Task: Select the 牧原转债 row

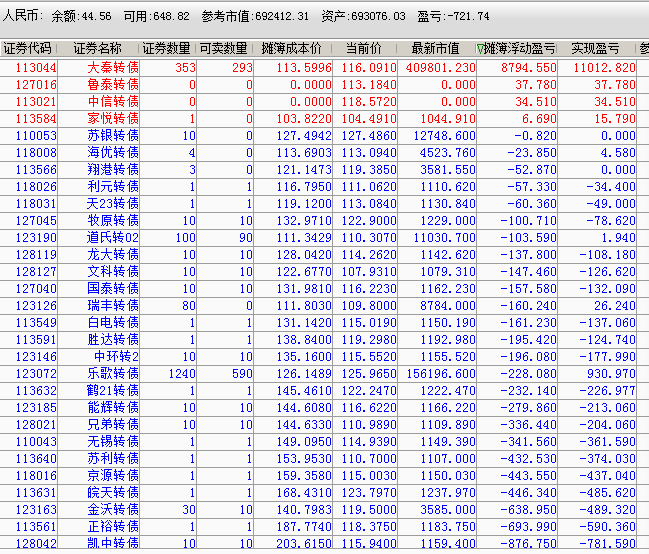Action: (x=324, y=220)
